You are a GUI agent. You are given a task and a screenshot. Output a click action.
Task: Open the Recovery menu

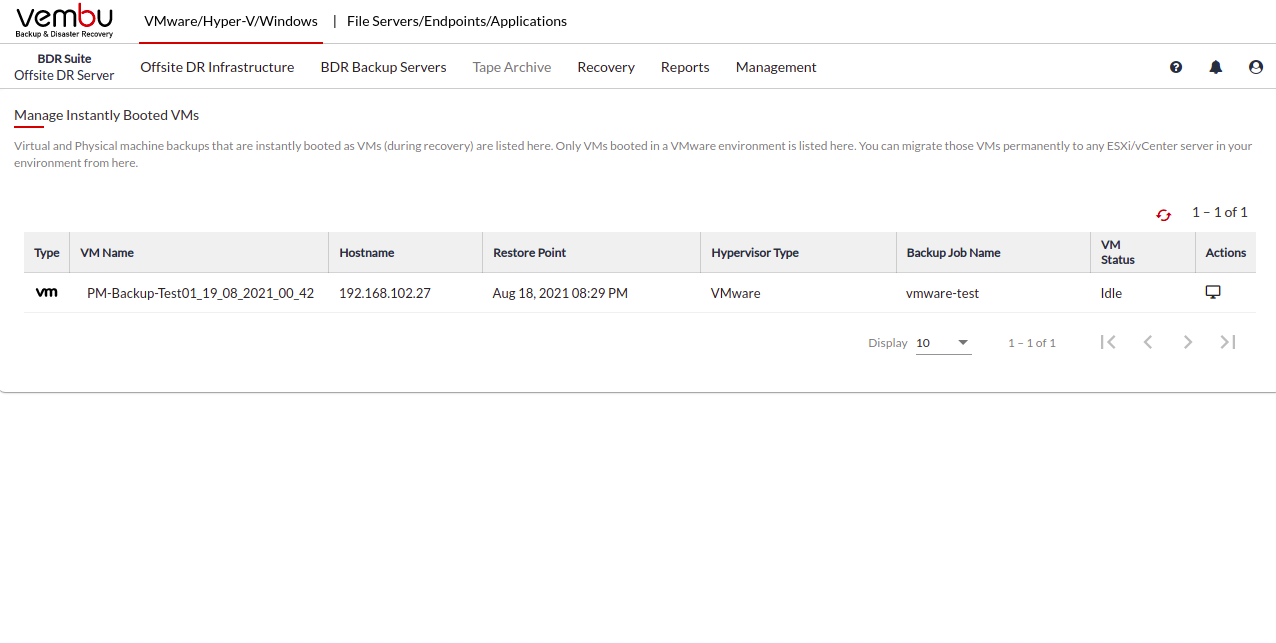pos(606,67)
